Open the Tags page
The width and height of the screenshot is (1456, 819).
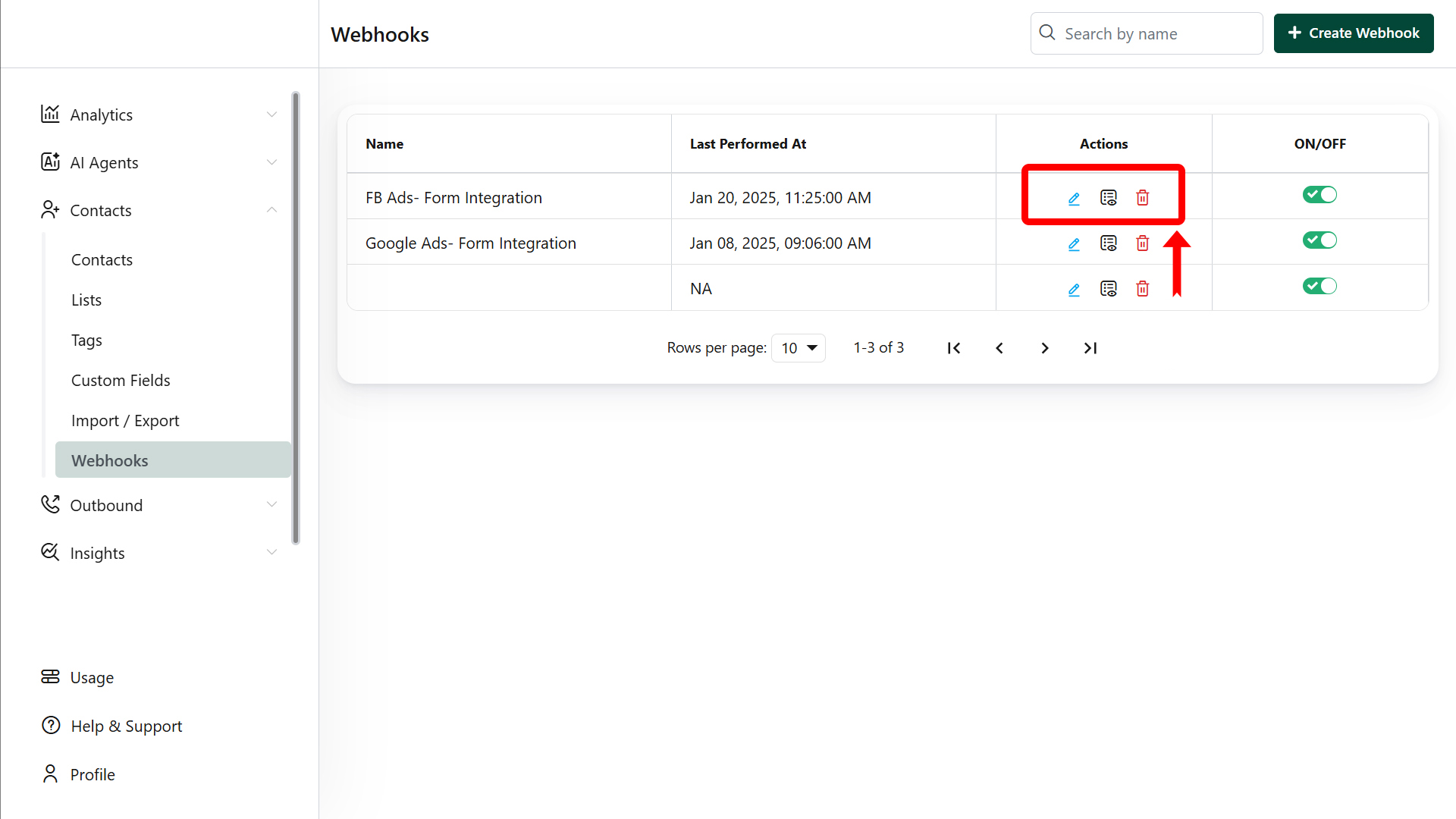[x=86, y=340]
